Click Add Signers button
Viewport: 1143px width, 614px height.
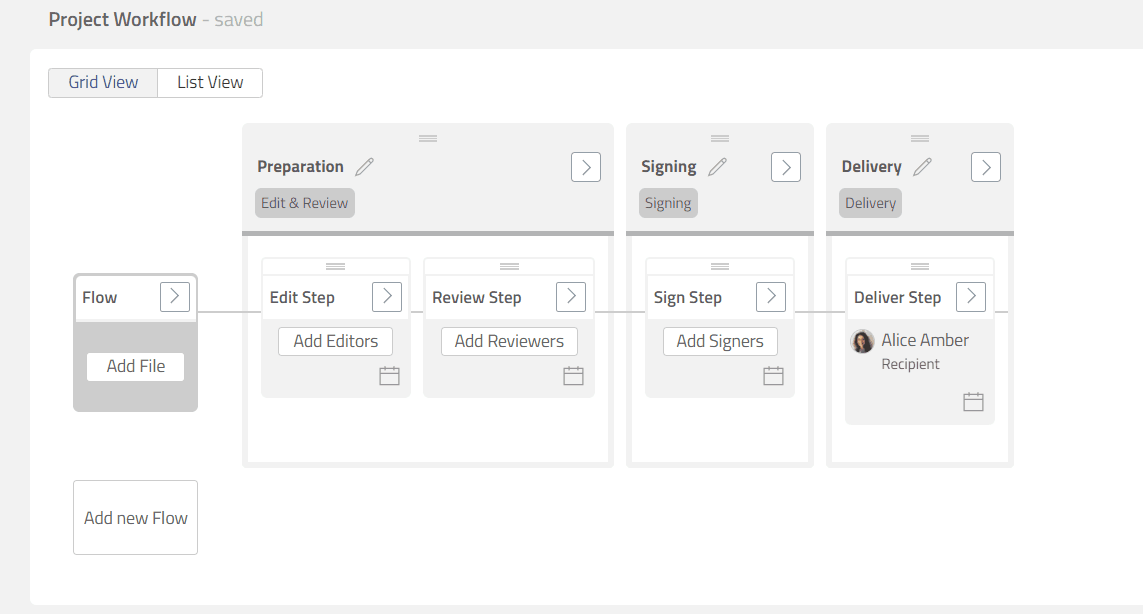point(720,341)
